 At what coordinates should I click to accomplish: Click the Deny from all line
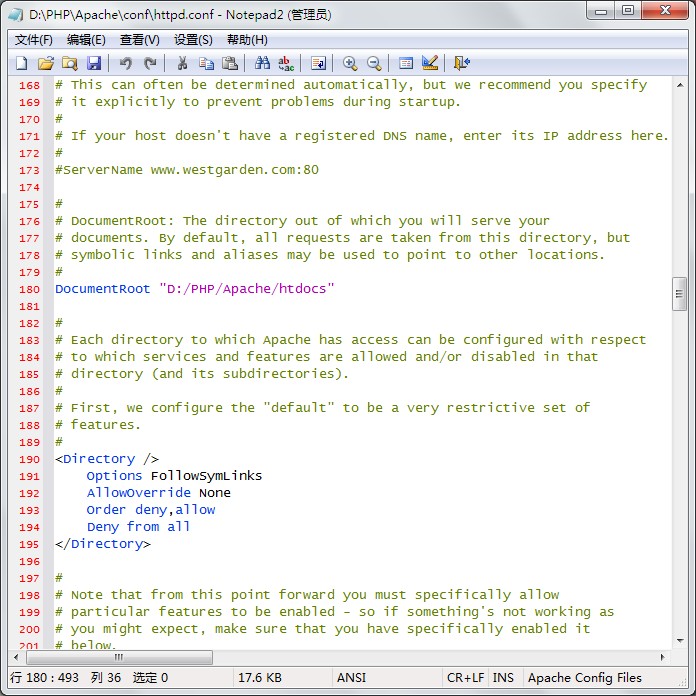coord(138,527)
